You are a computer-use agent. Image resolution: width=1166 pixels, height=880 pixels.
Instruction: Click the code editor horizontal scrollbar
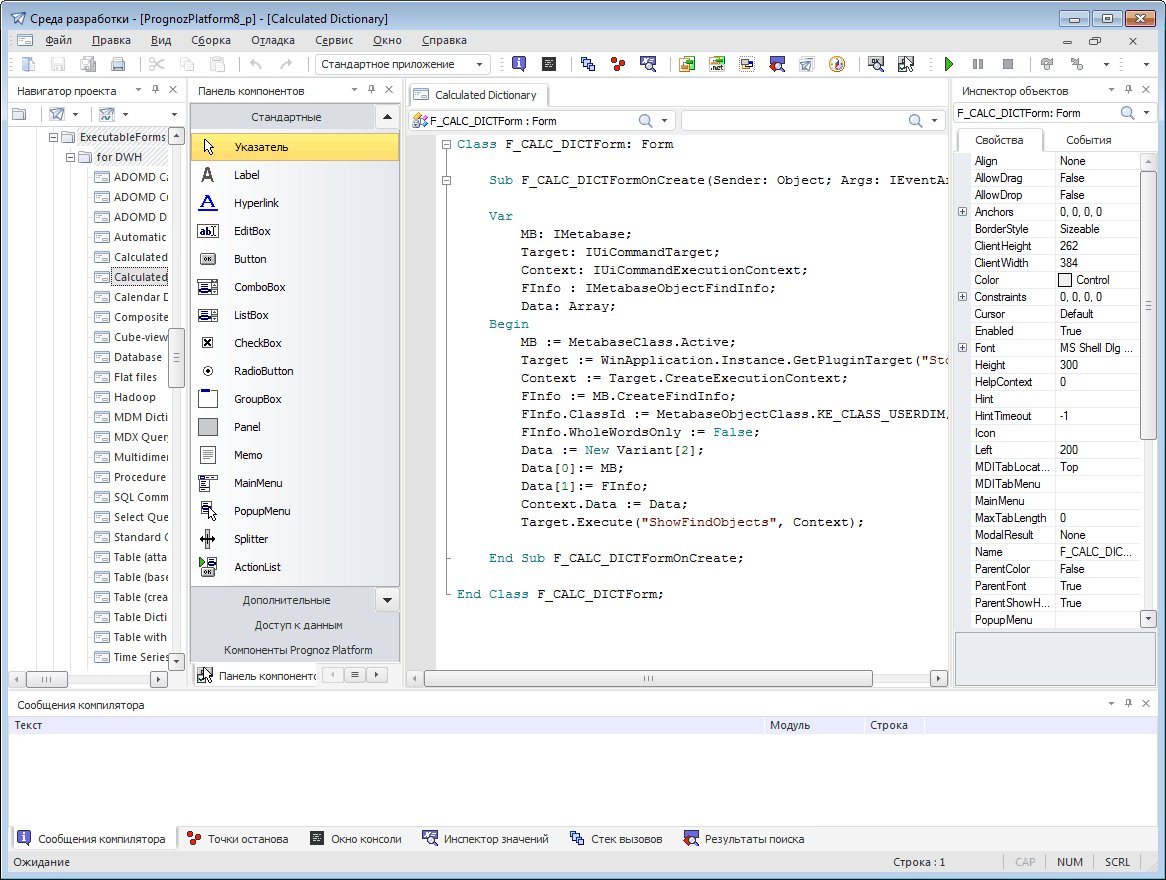point(650,678)
